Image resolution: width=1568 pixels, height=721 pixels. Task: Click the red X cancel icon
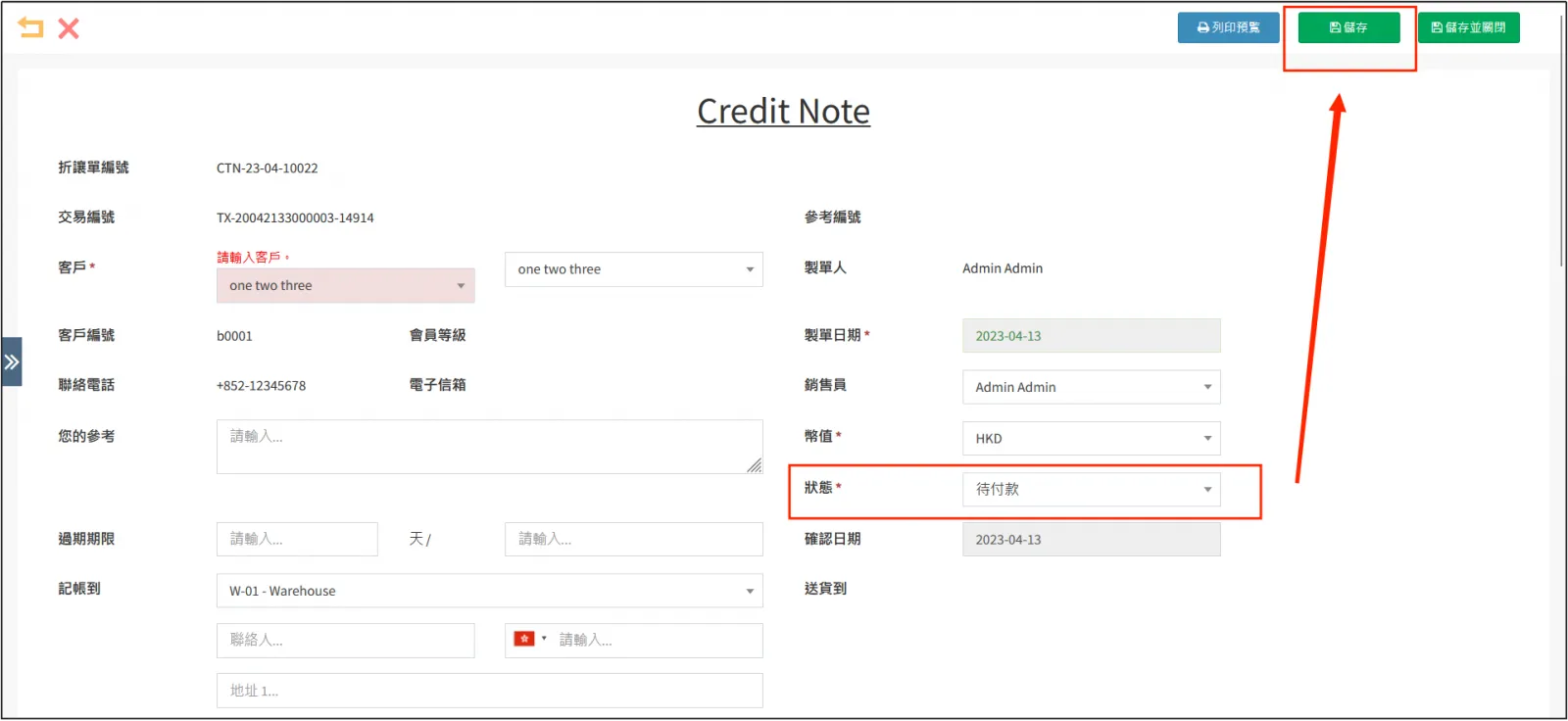click(x=69, y=28)
